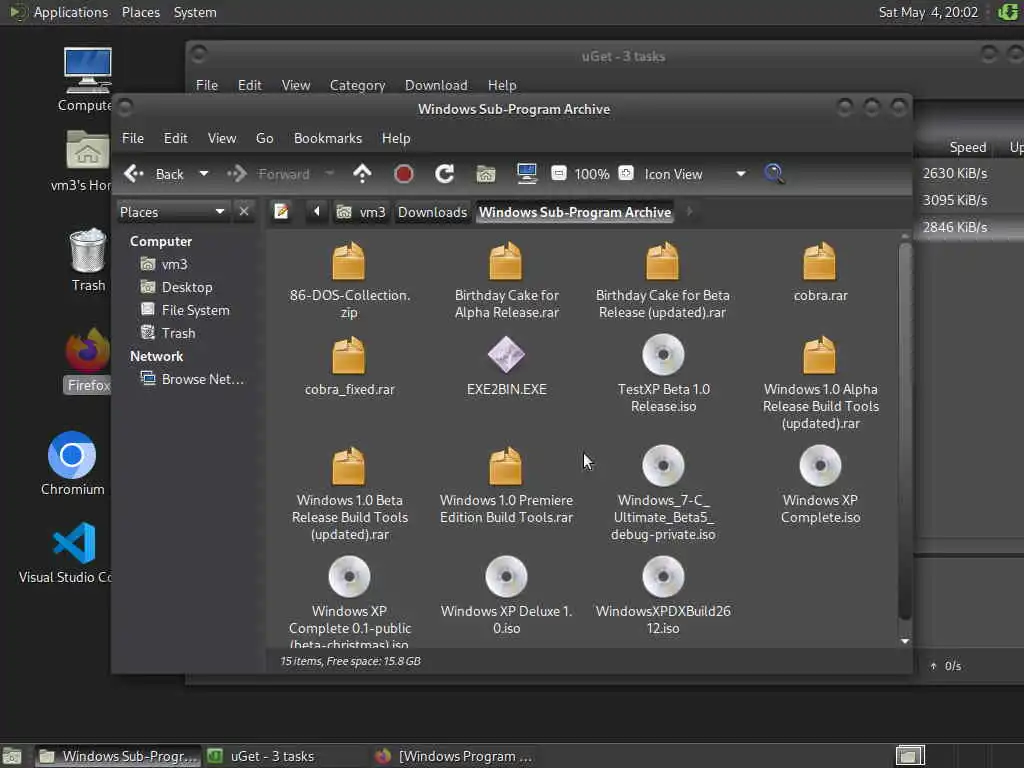Open the Help menu of file manager
The width and height of the screenshot is (1024, 768).
coord(396,138)
